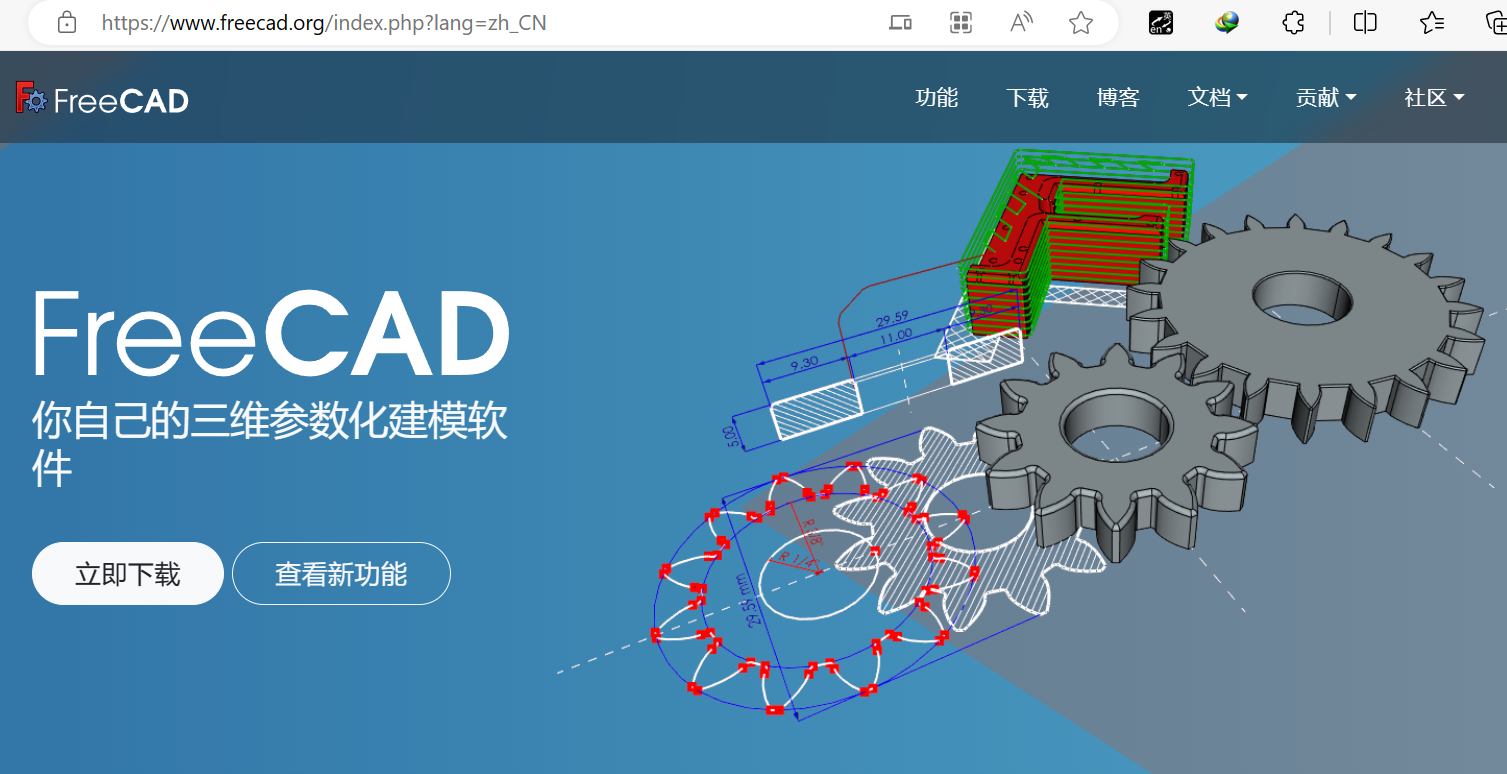
Task: Open the browser Extensions puzzle icon
Action: [1293, 22]
